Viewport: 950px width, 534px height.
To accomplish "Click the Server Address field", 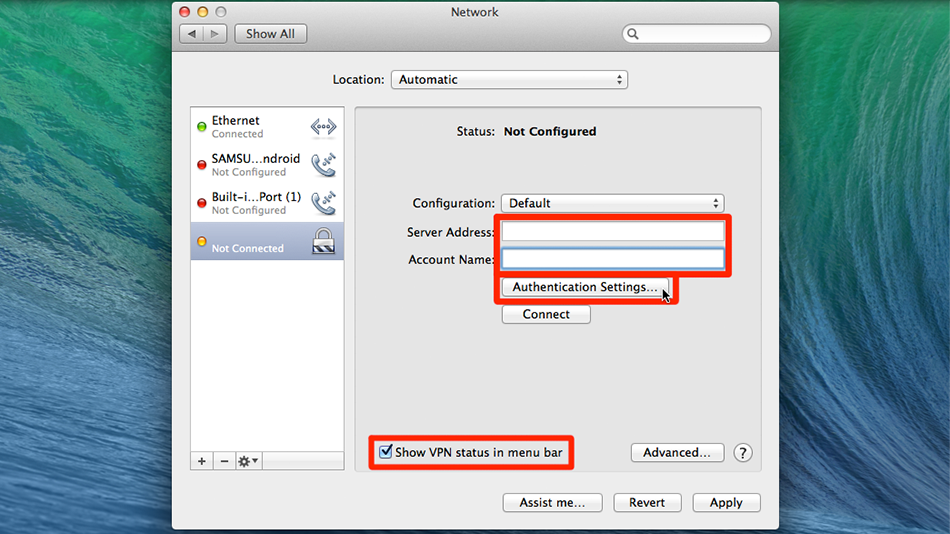I will tap(612, 232).
